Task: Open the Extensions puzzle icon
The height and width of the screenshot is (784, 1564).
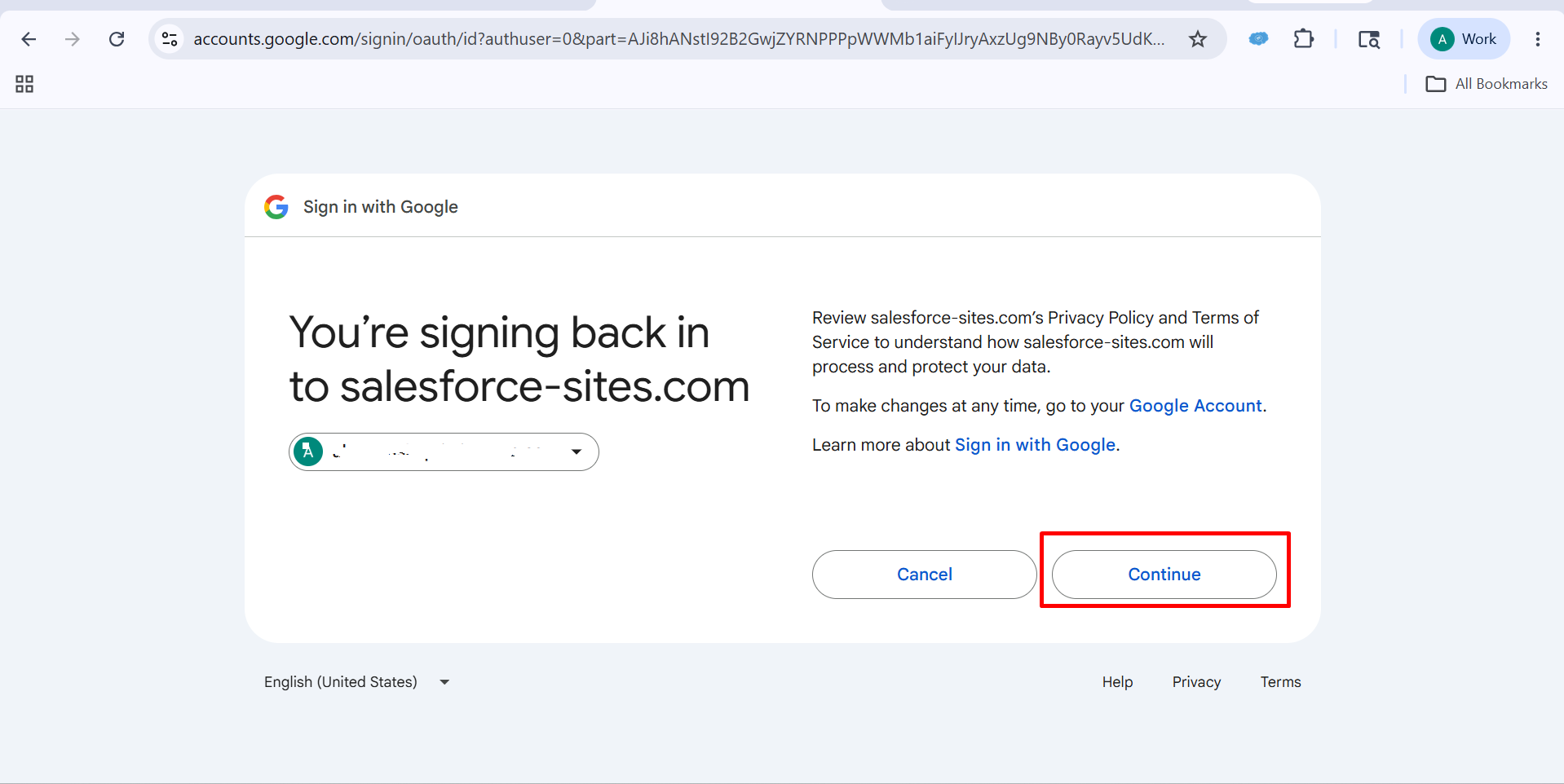Action: tap(1303, 39)
